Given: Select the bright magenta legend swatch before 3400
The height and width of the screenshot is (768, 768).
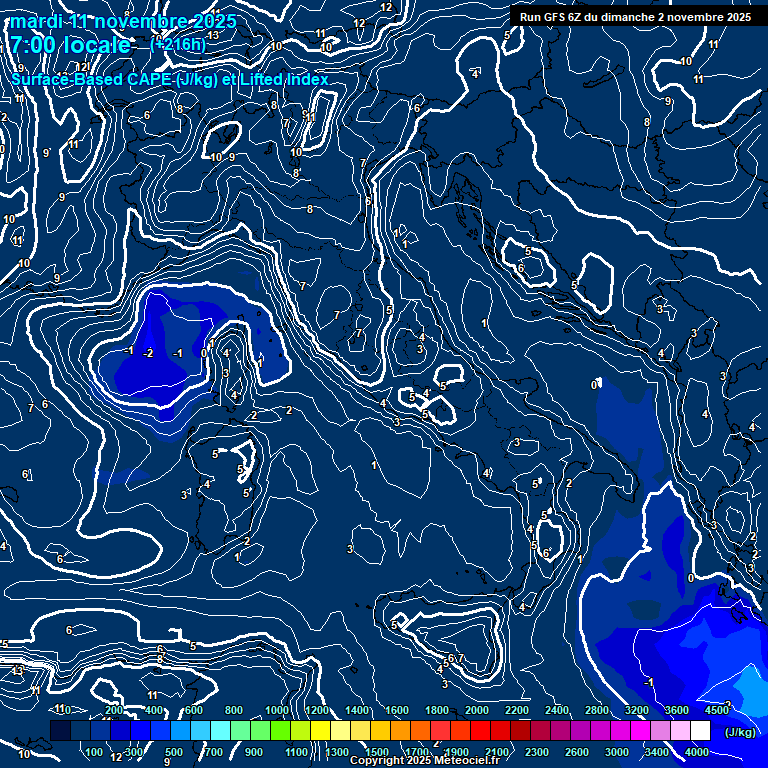Looking at the screenshot, I should [640, 730].
